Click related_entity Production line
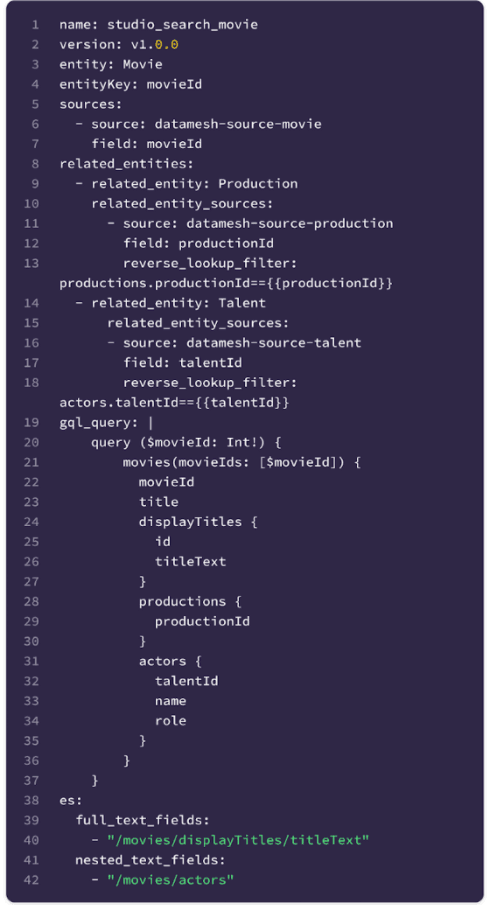The width and height of the screenshot is (487, 905). pyautogui.click(x=186, y=184)
